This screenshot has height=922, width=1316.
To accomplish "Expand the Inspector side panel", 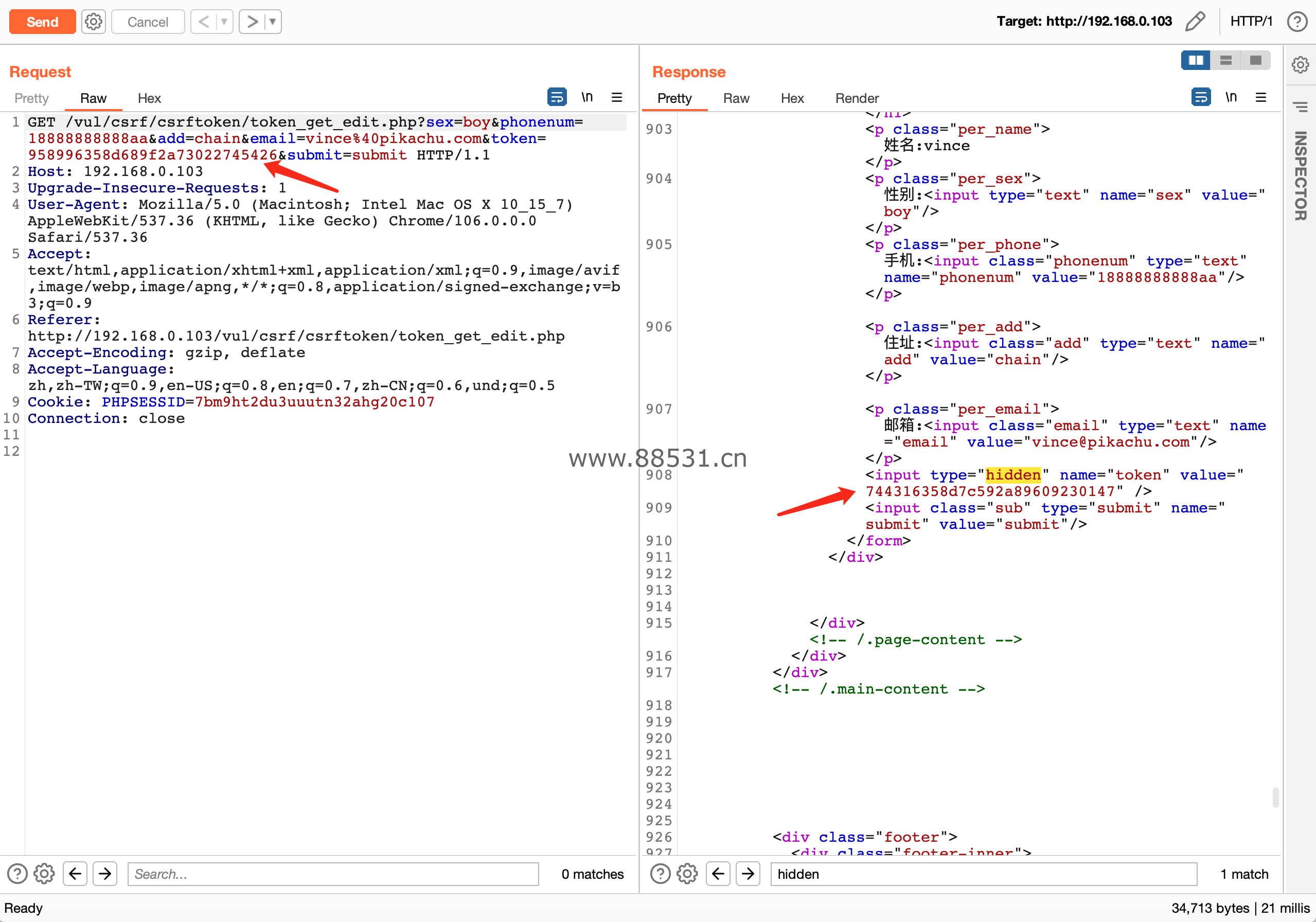I will pos(1300,175).
